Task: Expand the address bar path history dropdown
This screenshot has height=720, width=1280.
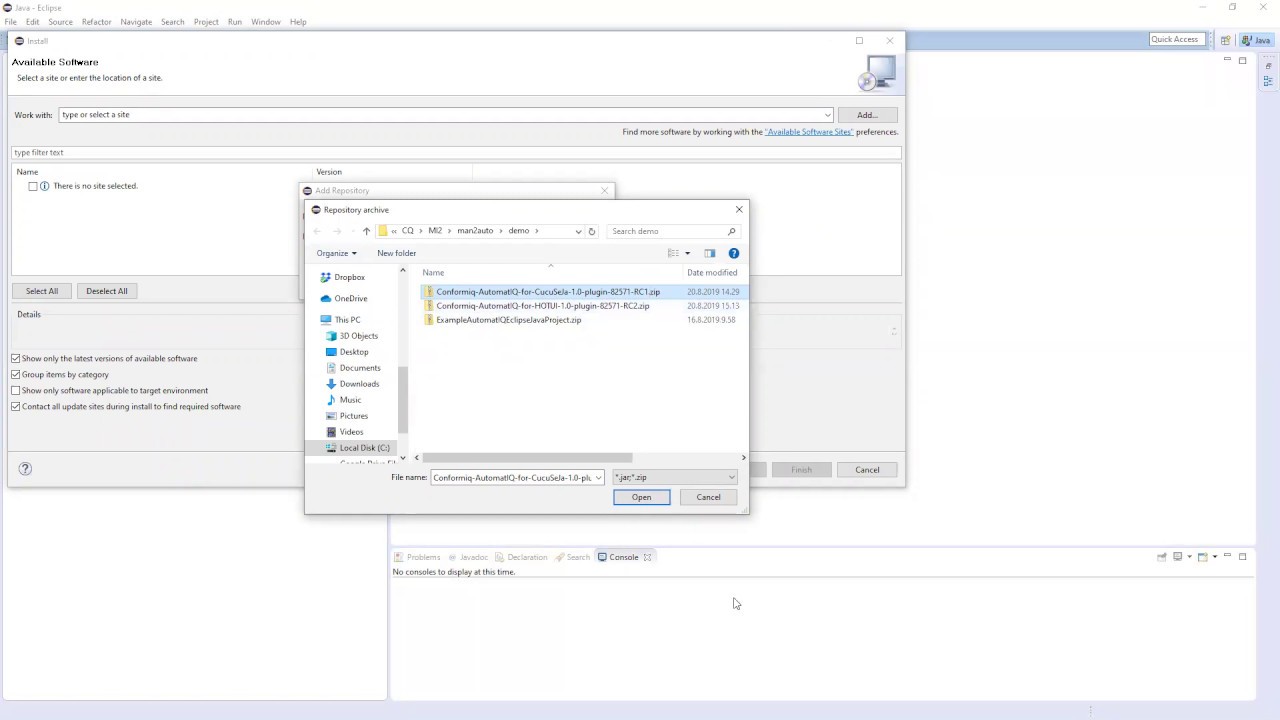Action: (x=578, y=231)
